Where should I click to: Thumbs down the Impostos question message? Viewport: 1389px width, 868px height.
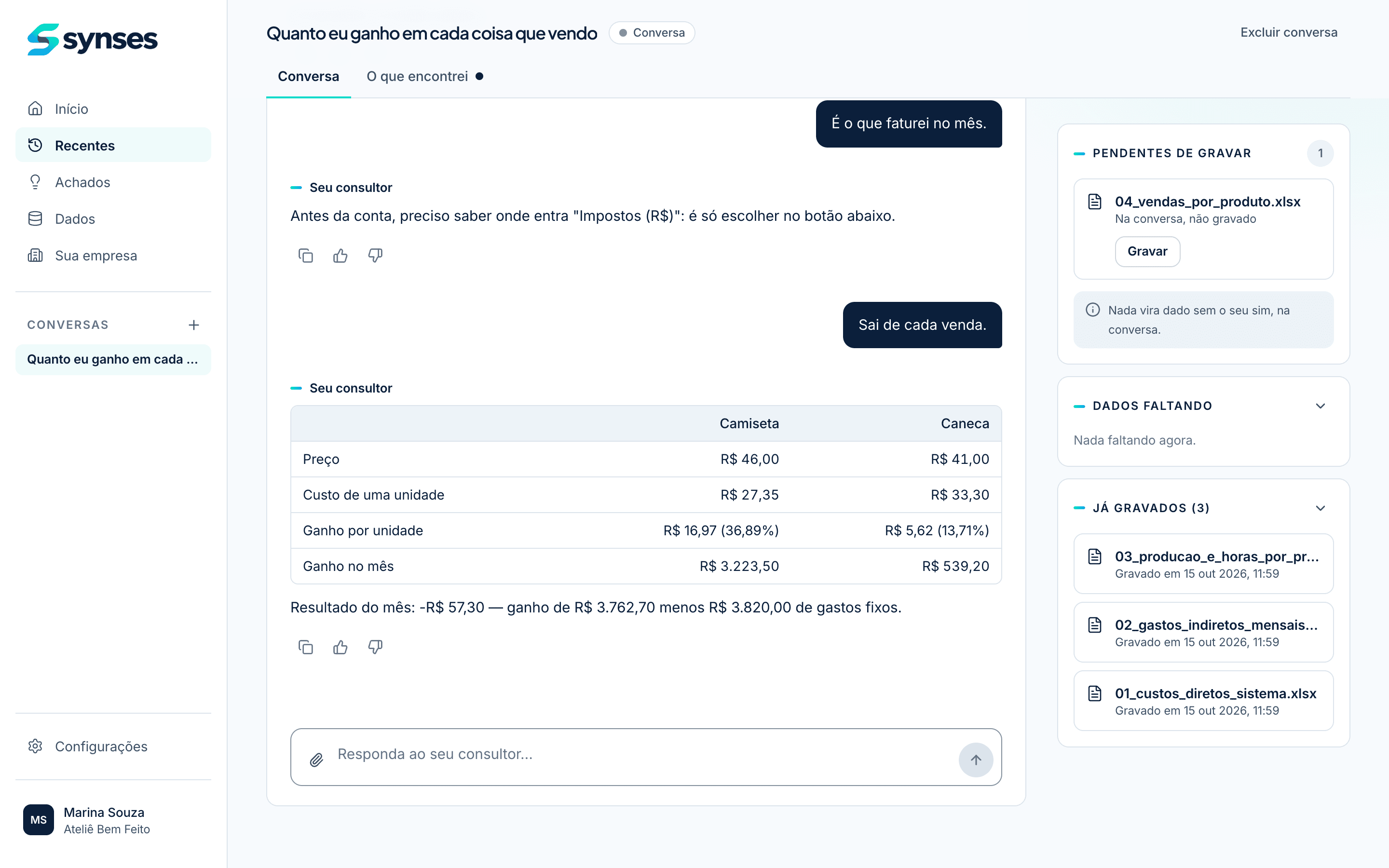[375, 256]
